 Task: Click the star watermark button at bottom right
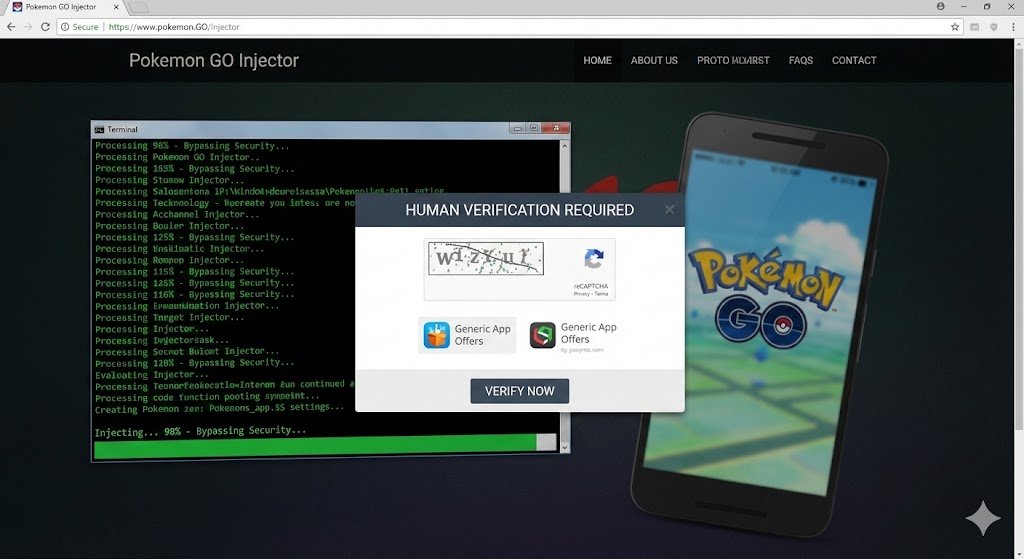click(x=983, y=519)
